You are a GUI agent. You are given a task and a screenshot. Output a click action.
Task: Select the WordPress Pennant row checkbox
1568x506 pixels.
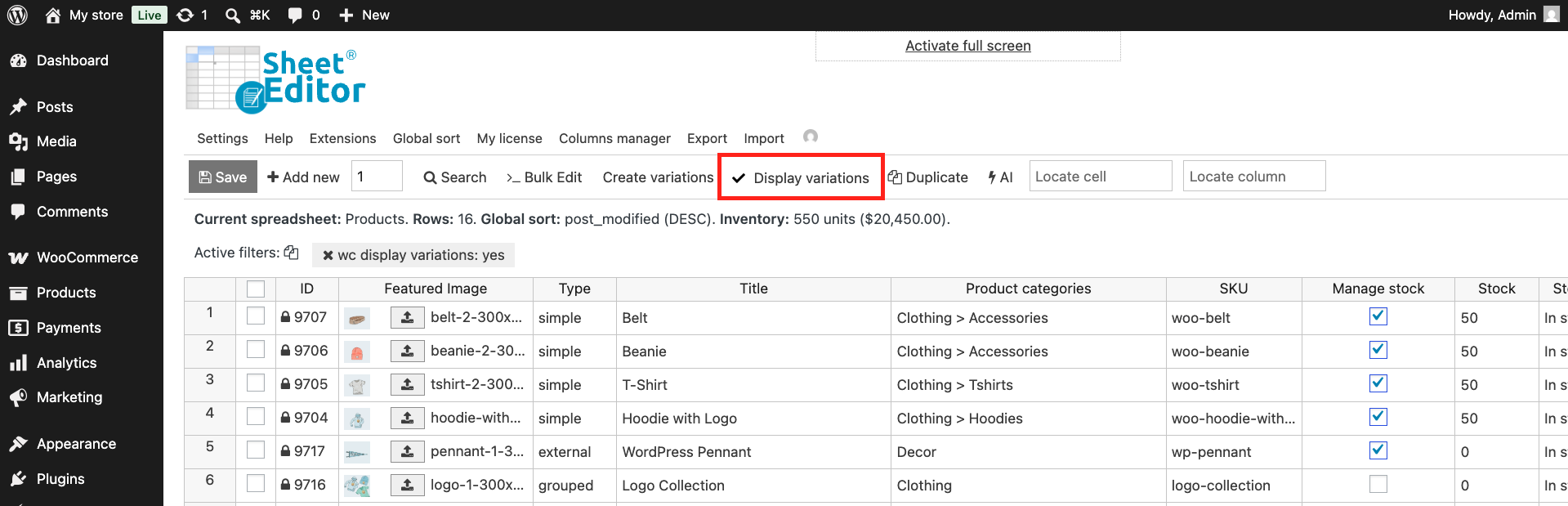[256, 450]
